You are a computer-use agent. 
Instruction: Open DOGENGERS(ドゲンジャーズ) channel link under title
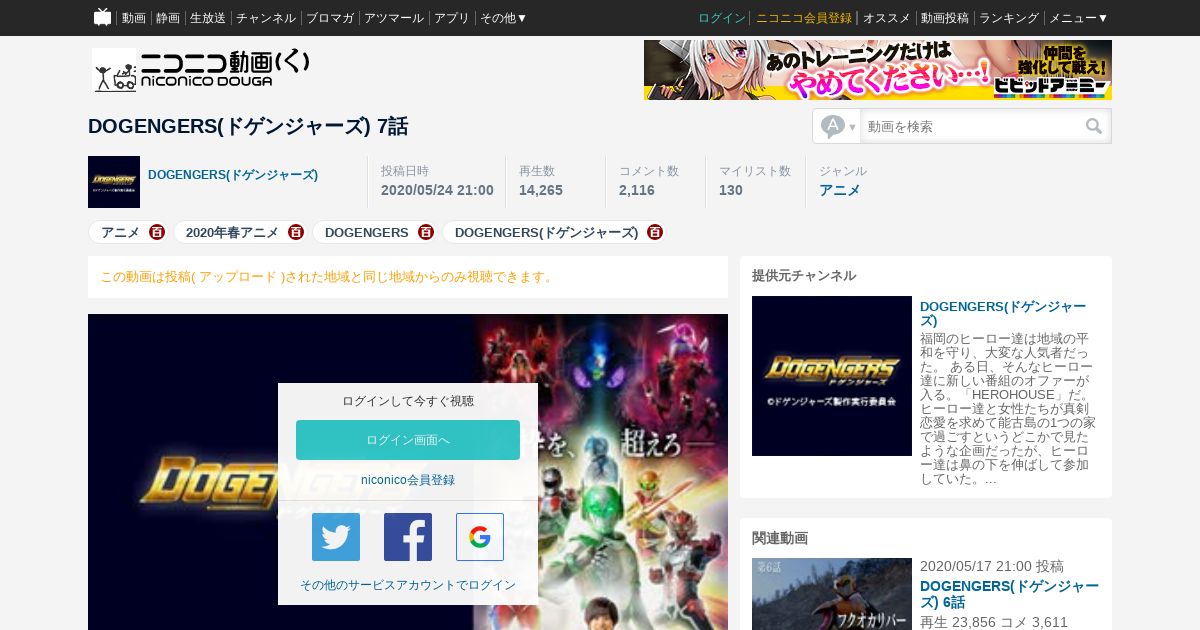[233, 175]
